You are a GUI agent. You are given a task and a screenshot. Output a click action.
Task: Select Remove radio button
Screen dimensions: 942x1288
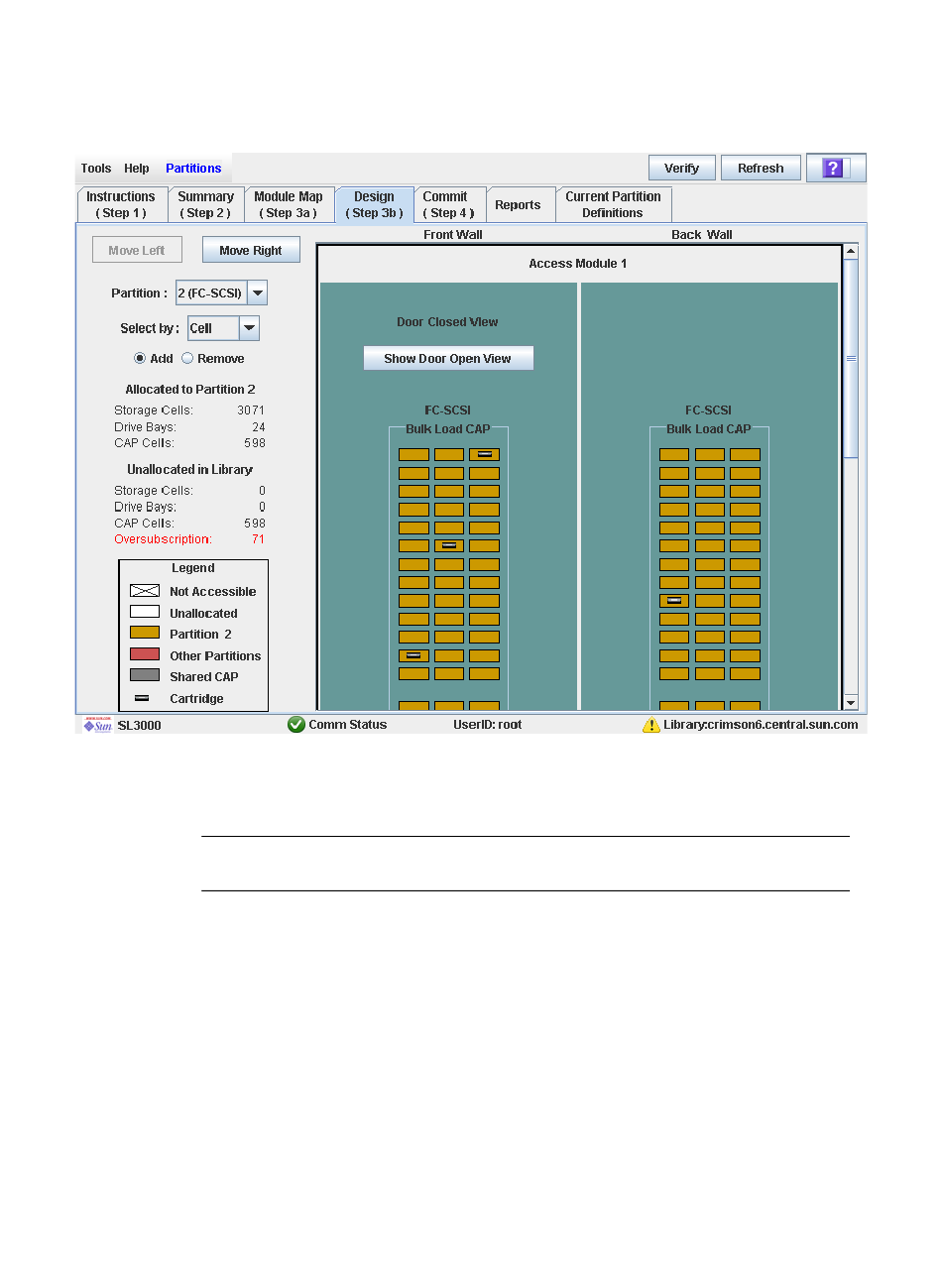(x=187, y=359)
